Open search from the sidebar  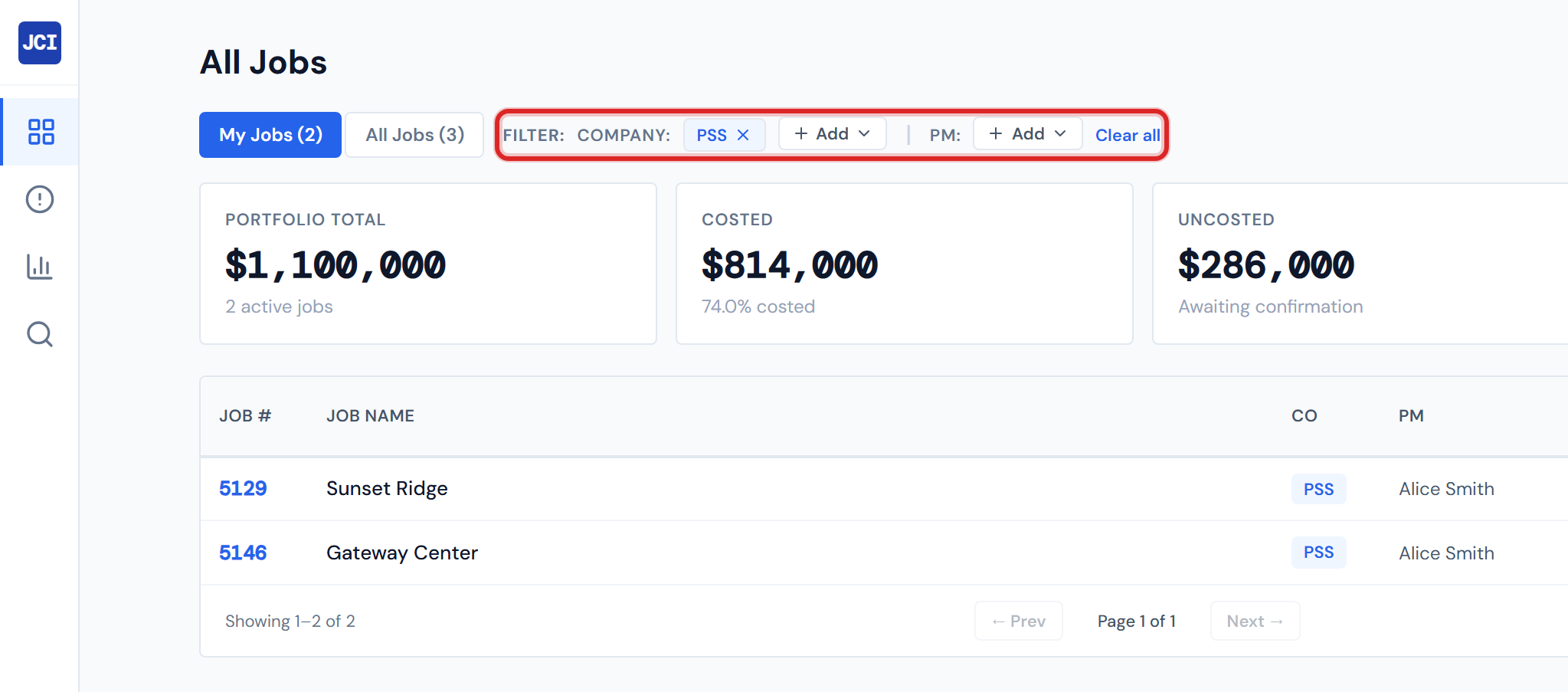pos(39,334)
